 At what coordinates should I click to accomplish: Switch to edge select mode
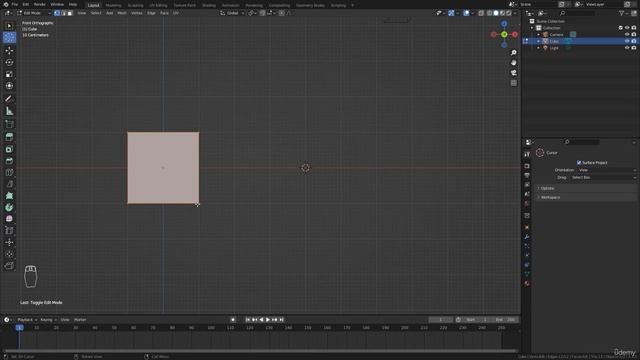coord(63,13)
